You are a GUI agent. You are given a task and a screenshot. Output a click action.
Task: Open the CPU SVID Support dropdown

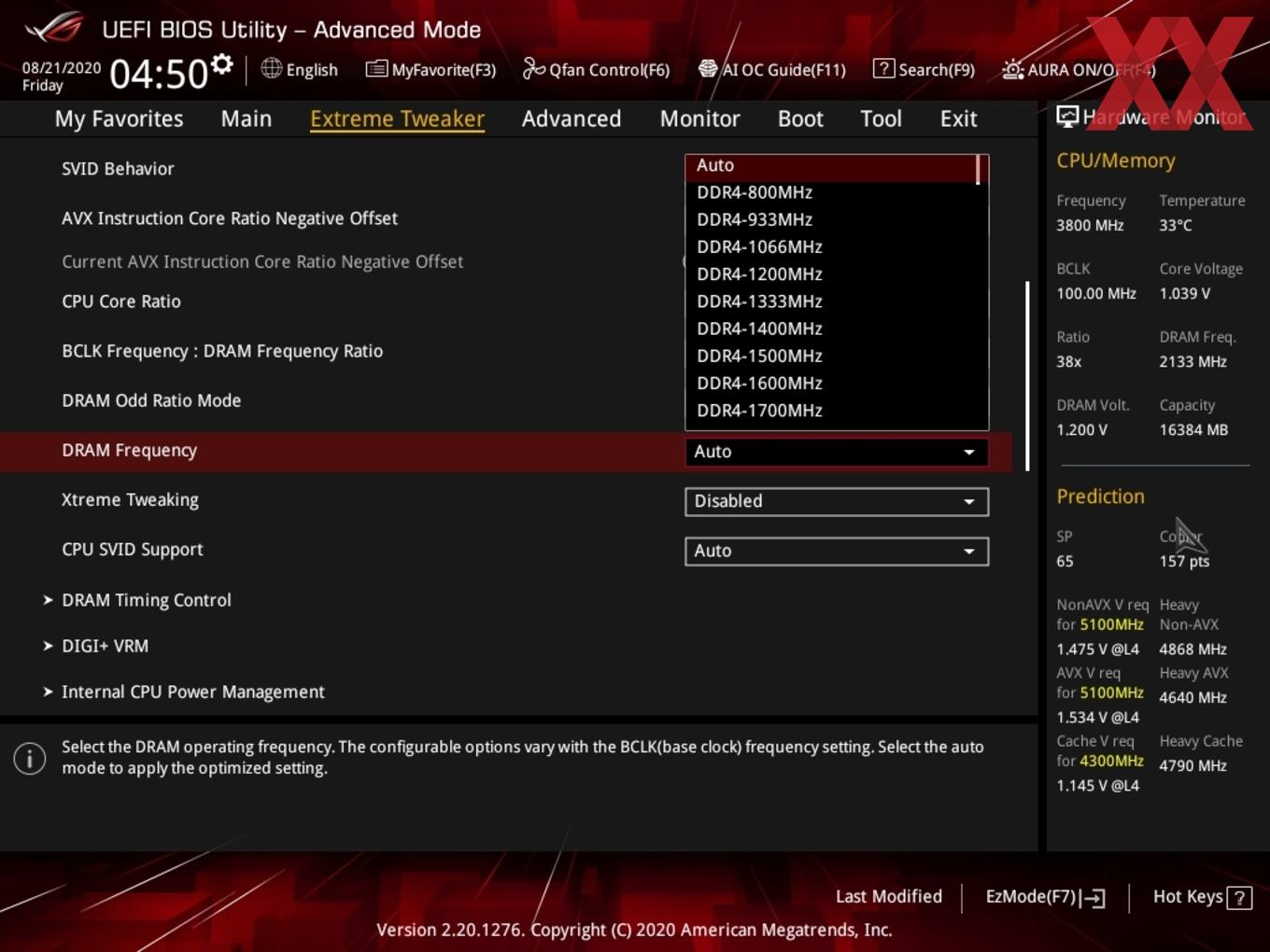point(836,551)
